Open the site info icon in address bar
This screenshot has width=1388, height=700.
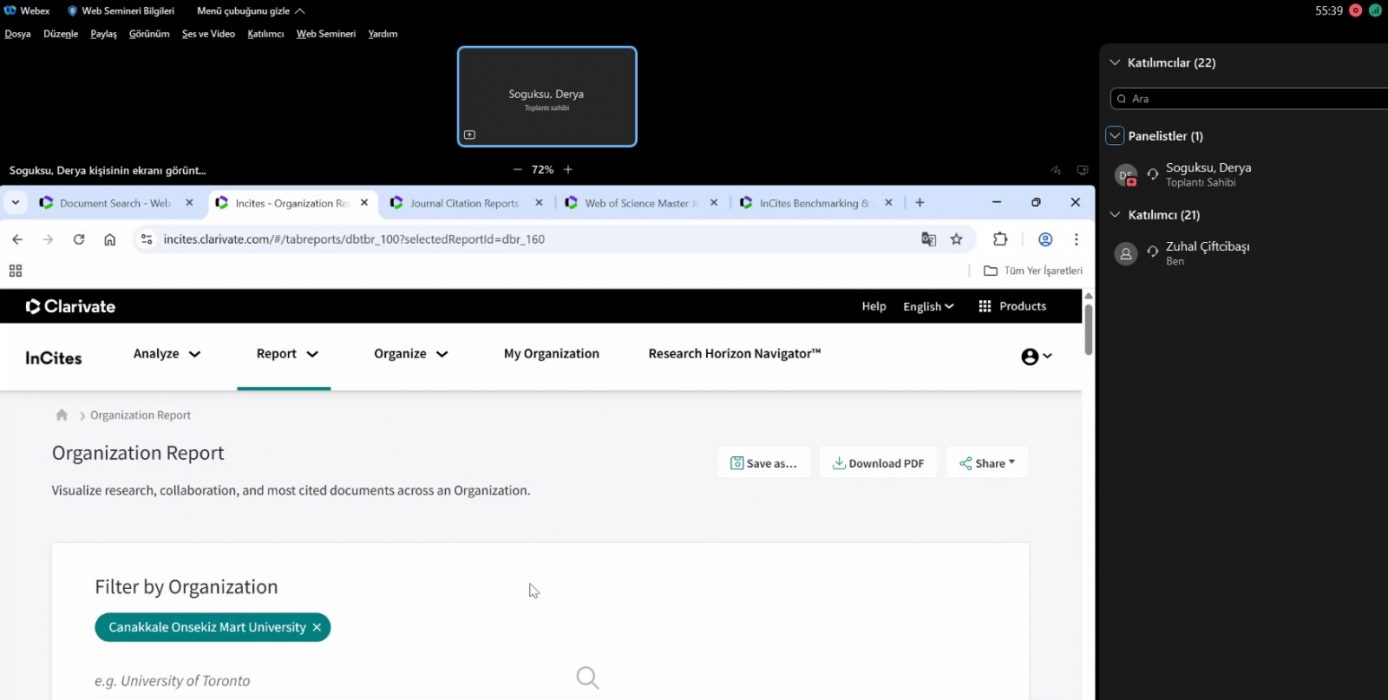(146, 239)
